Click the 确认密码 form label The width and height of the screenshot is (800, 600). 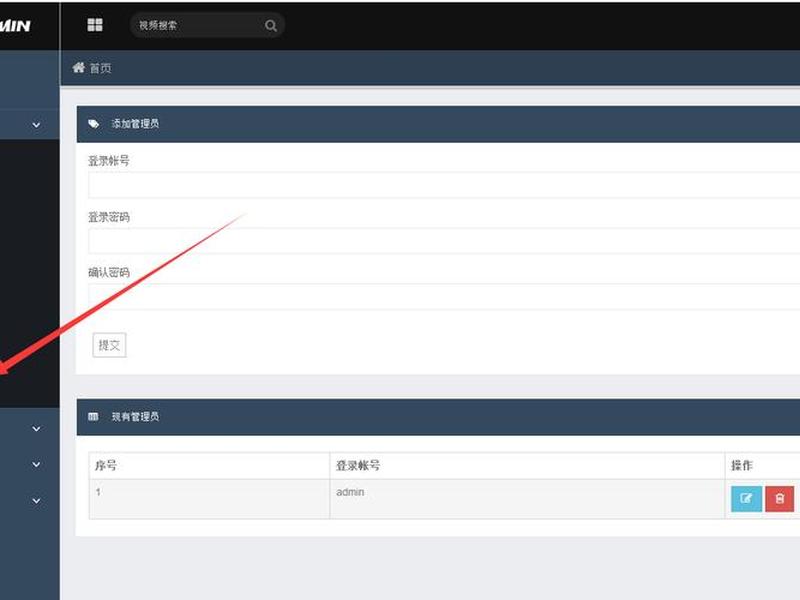(109, 272)
